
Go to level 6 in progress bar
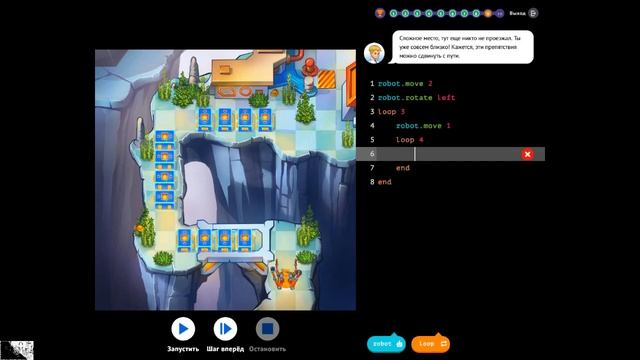coord(453,13)
